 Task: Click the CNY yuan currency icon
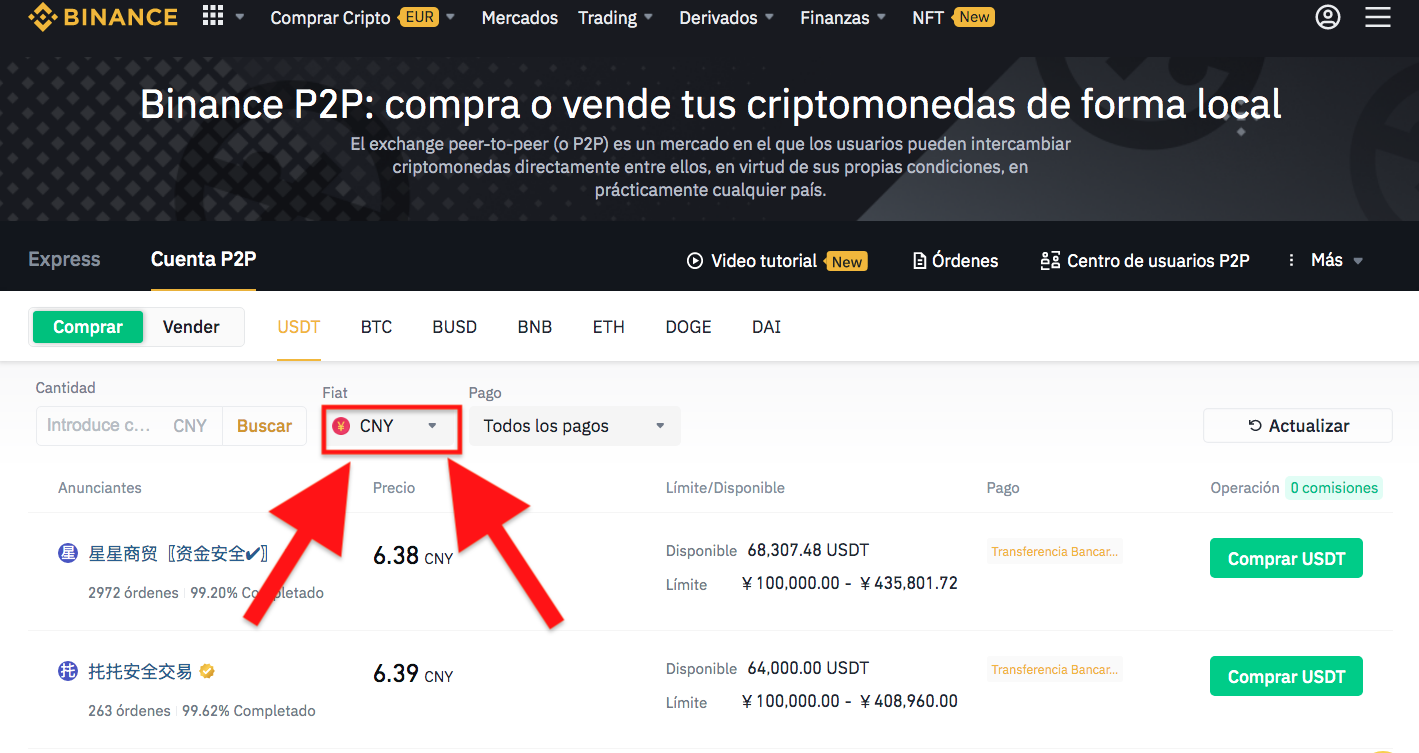point(341,426)
